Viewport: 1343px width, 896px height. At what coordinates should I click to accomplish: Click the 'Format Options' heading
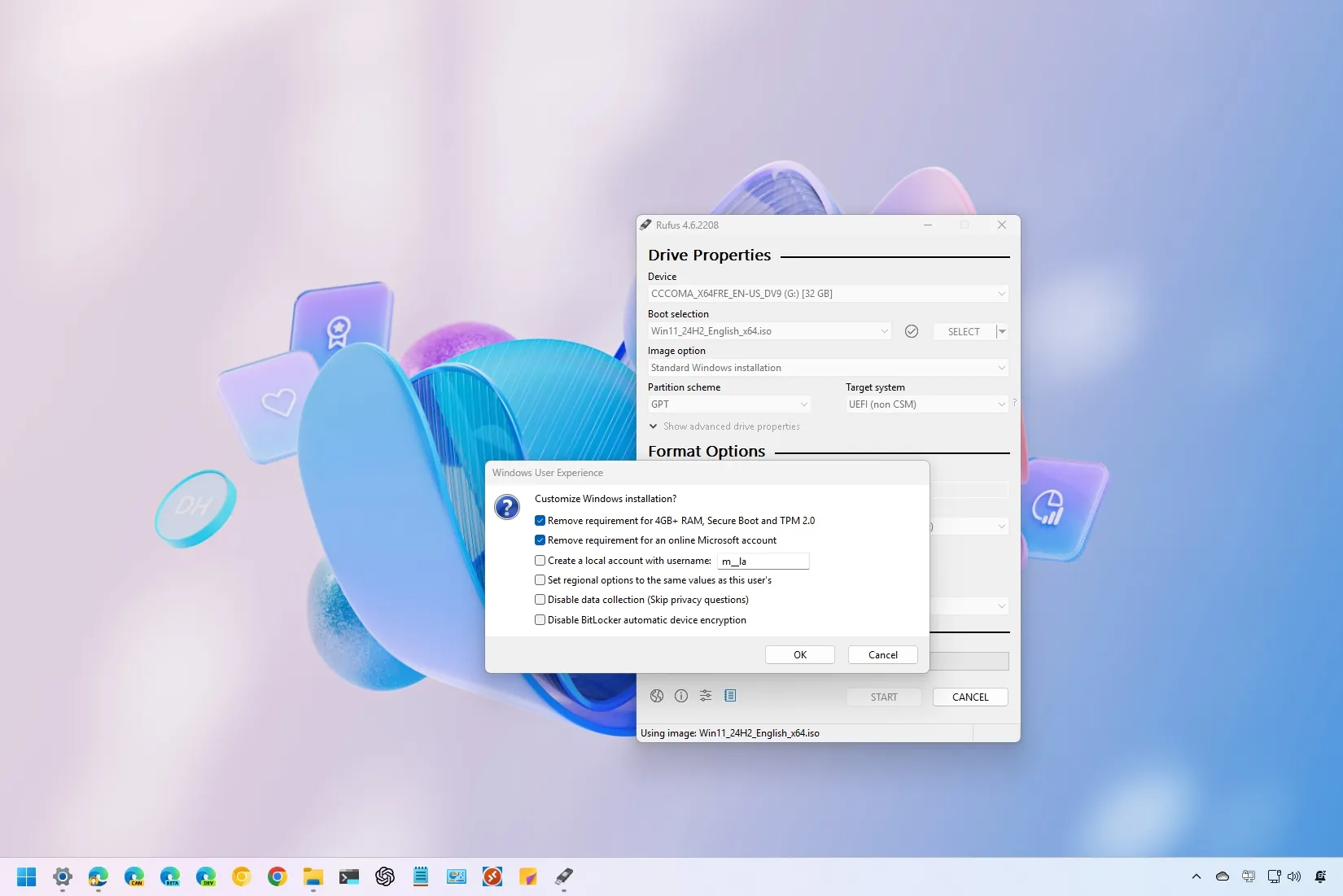(706, 452)
